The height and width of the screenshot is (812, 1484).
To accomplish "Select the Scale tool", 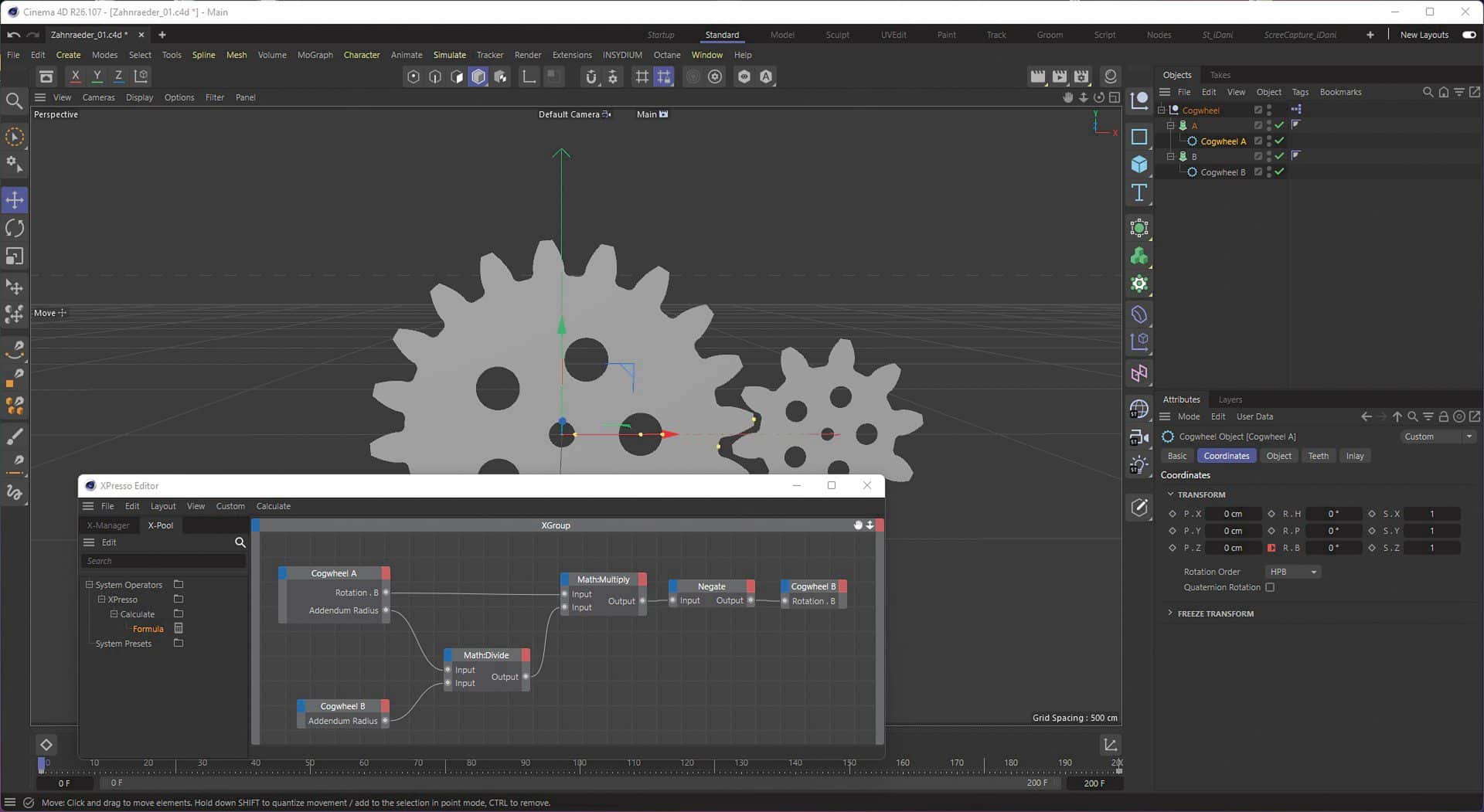I will [x=14, y=257].
